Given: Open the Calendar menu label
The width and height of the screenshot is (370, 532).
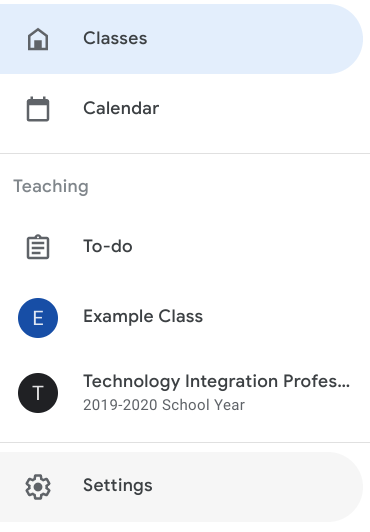Looking at the screenshot, I should [x=121, y=108].
